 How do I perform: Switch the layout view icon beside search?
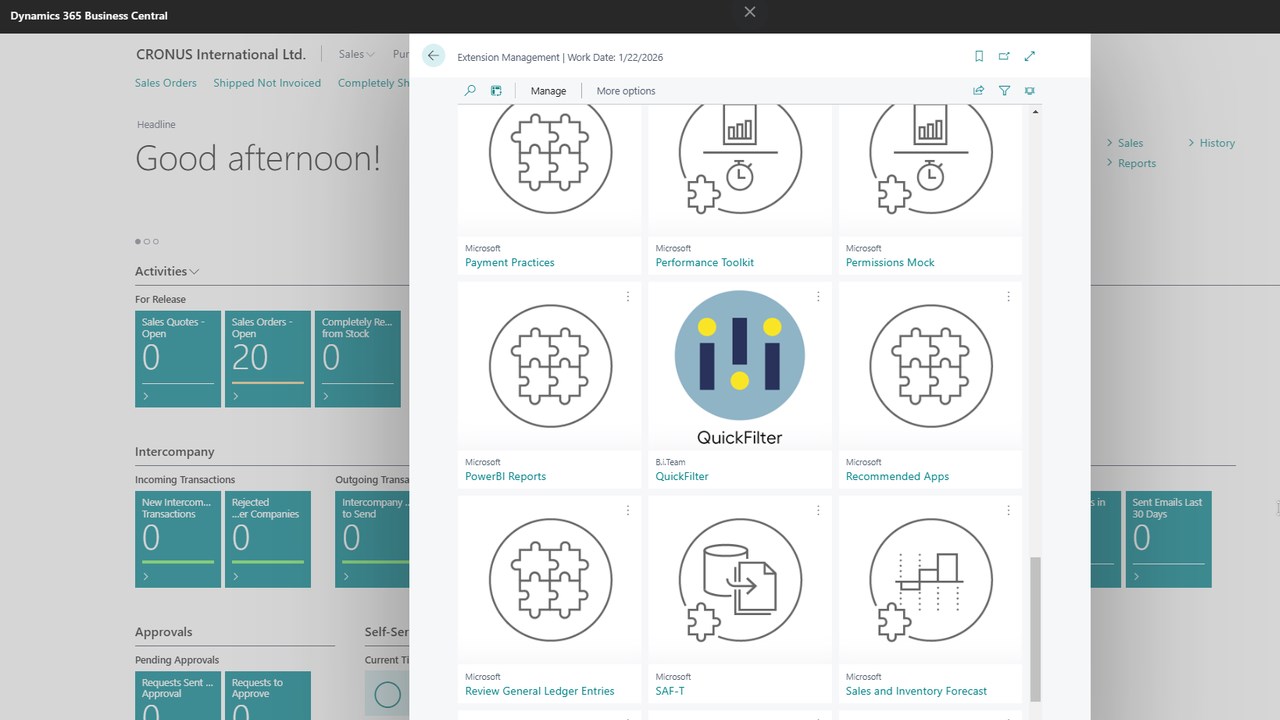click(496, 90)
